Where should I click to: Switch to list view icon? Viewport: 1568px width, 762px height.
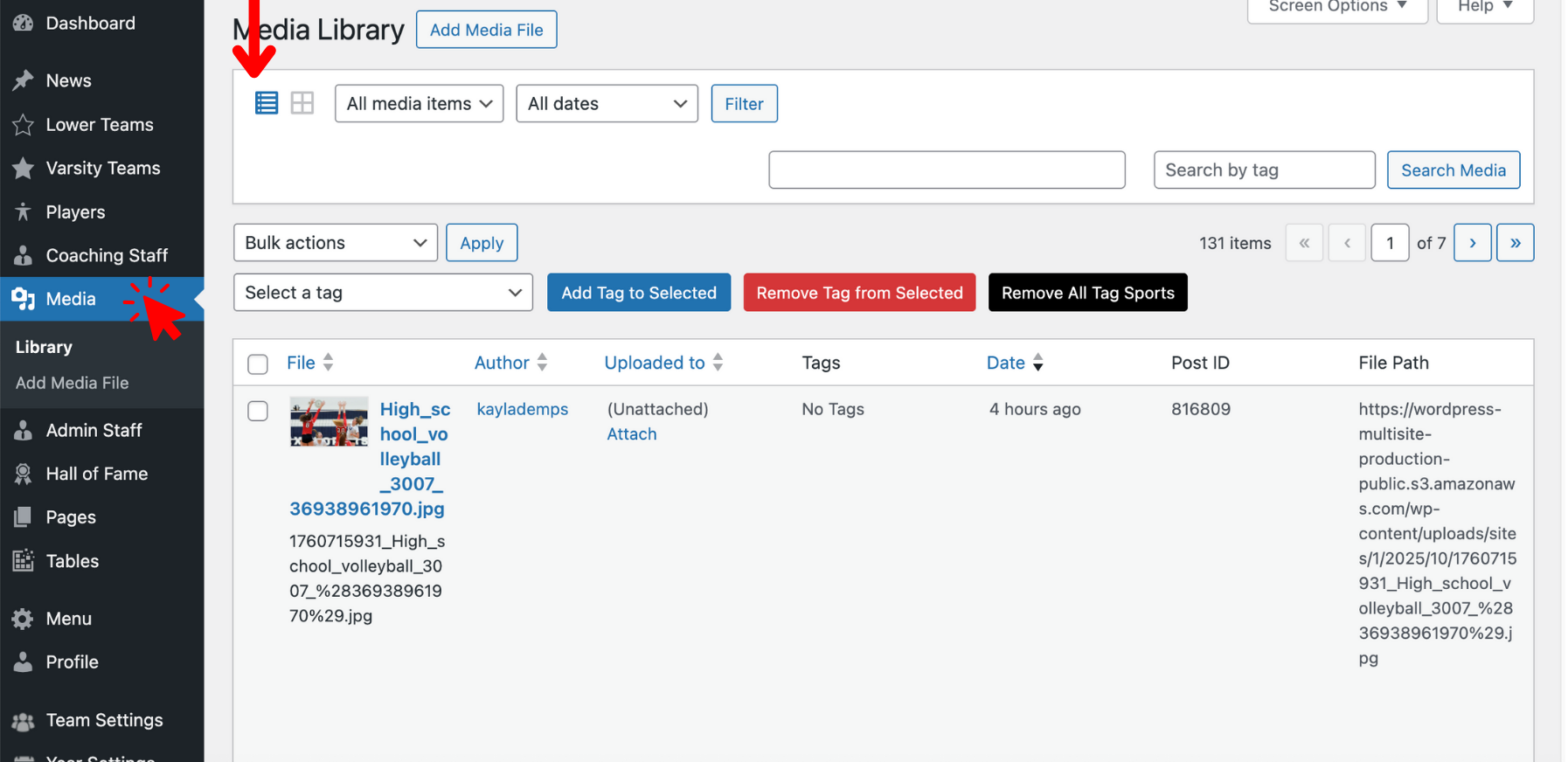click(x=266, y=103)
